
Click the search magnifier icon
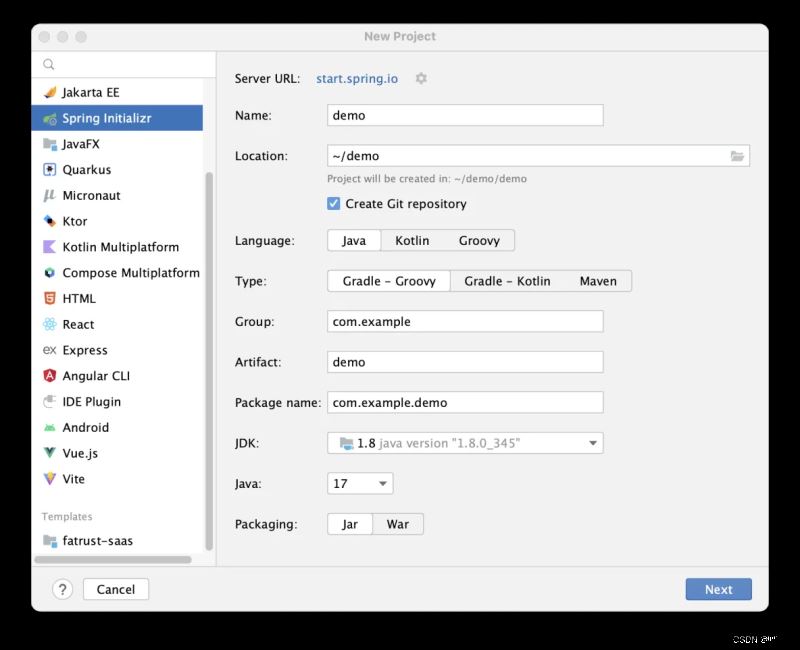48,64
